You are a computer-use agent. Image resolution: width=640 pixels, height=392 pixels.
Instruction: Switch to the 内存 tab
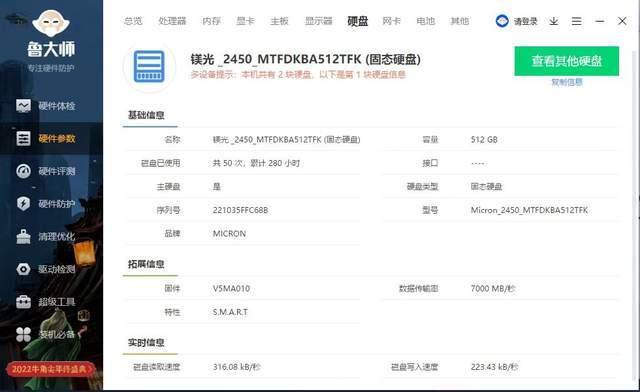(x=211, y=21)
